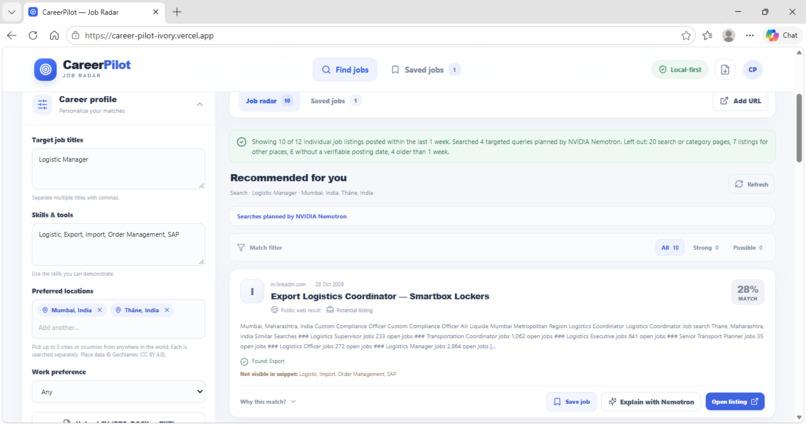
Task: Click the job card company initial icon
Action: 252,292
